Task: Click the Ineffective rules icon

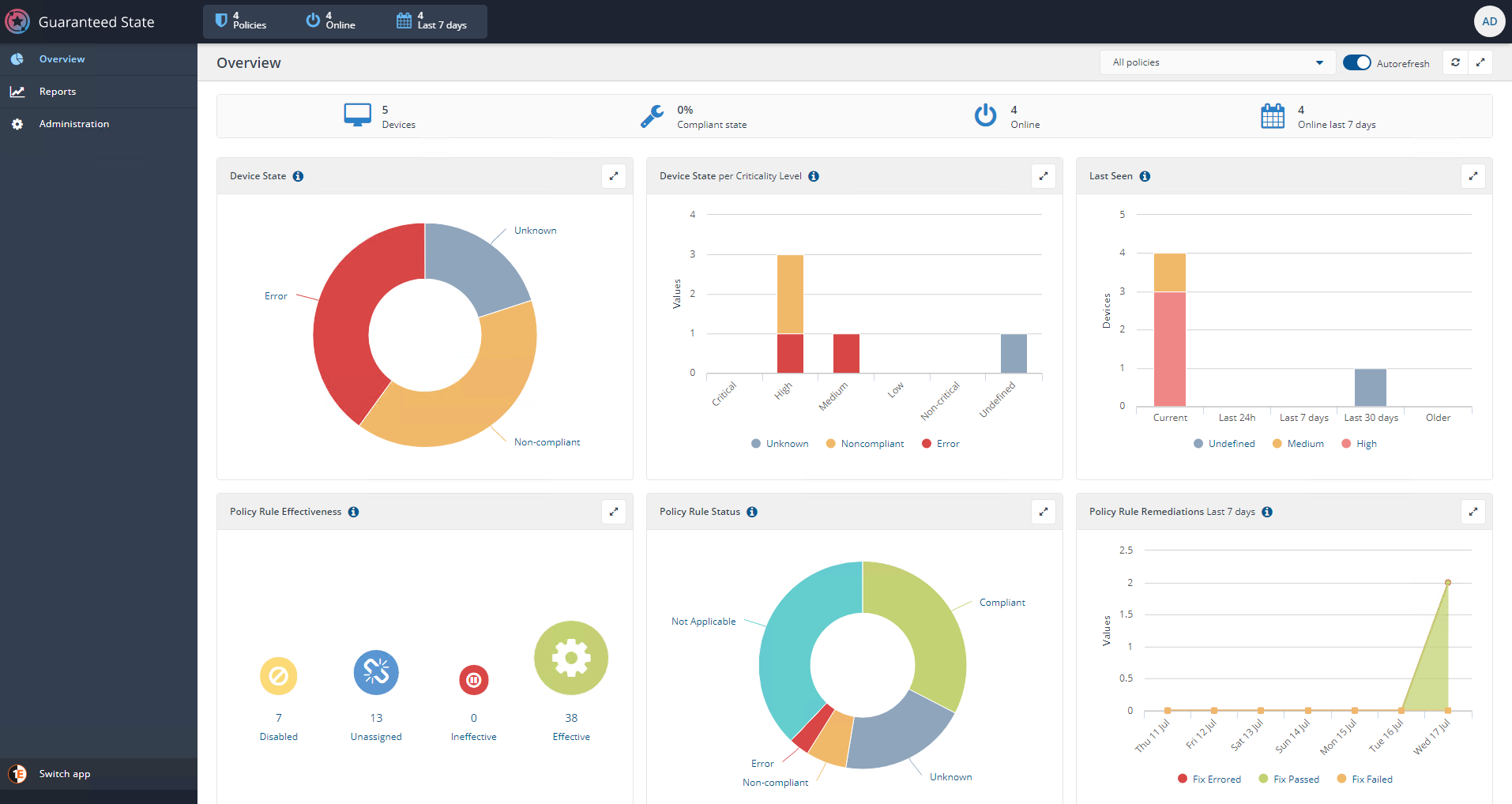Action: click(474, 680)
